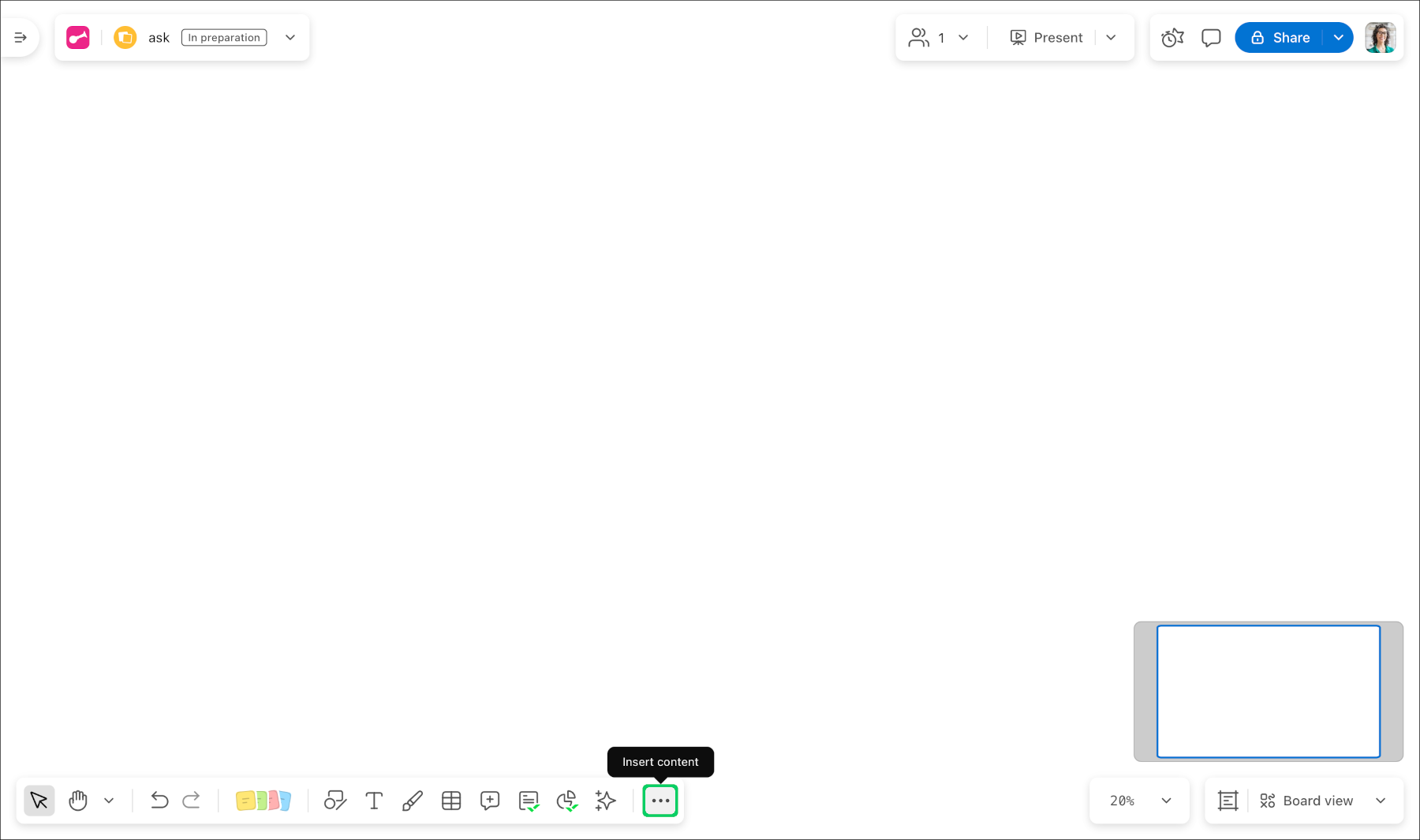Open the comment tool
Screen dimensions: 1420x840
click(x=489, y=801)
